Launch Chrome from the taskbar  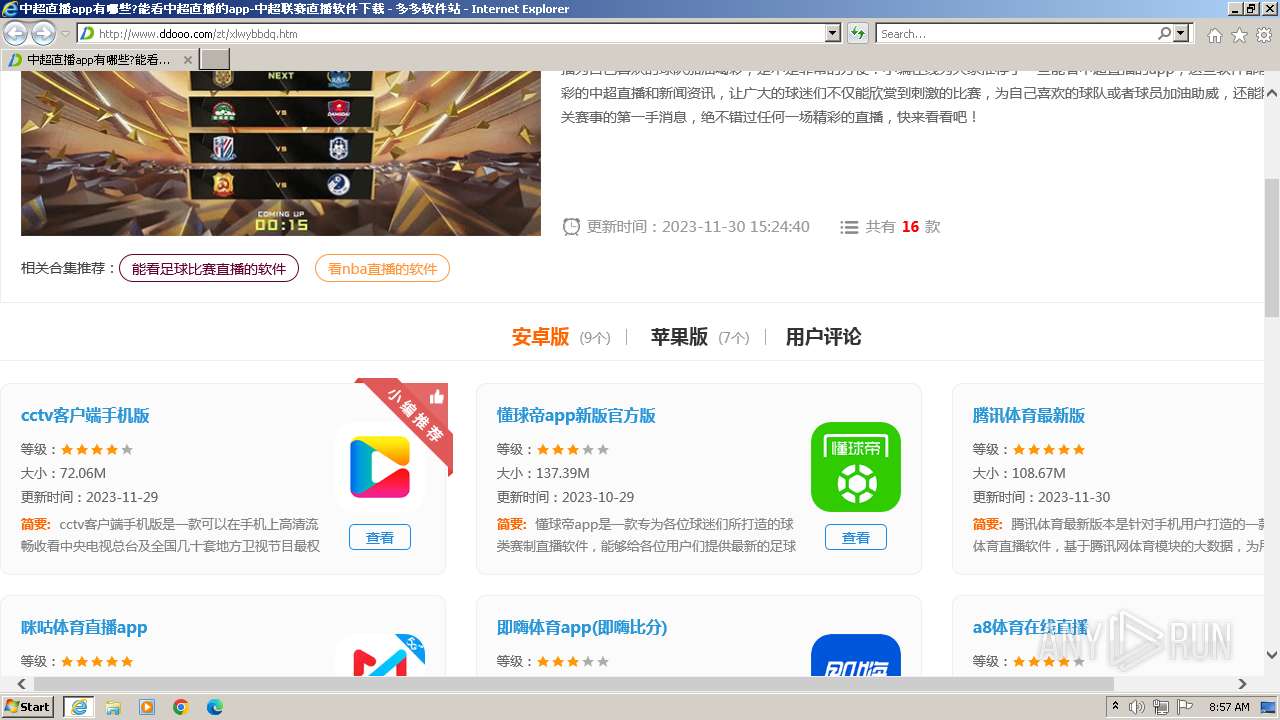(x=181, y=707)
